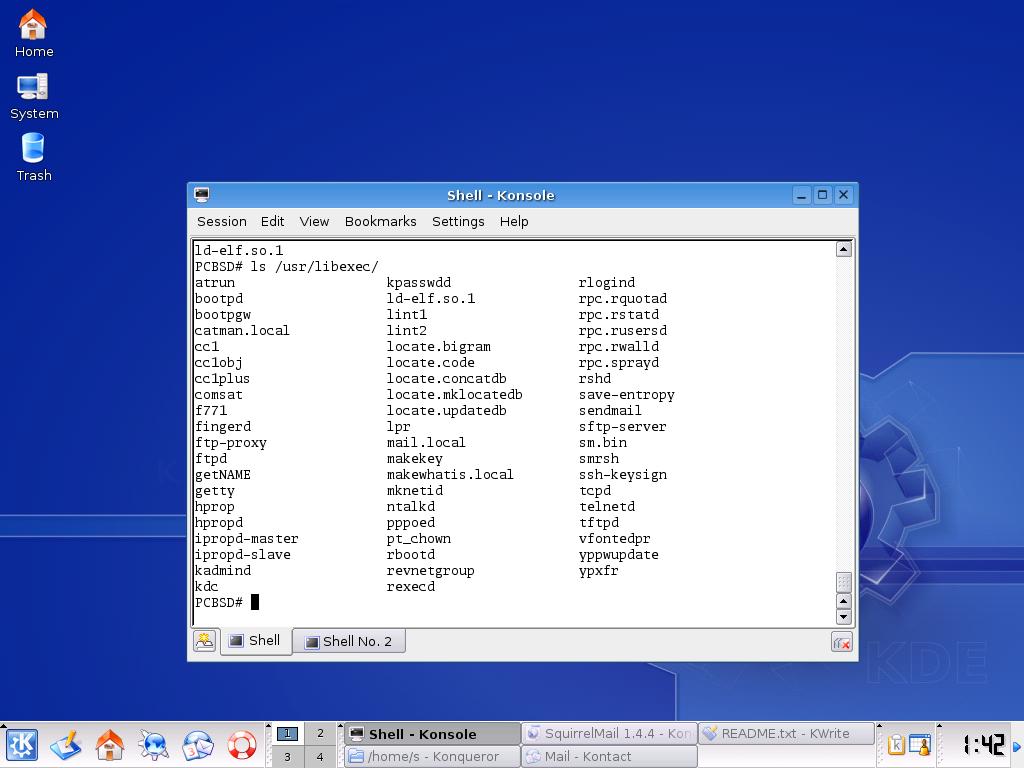Click the terminal scrollbar down arrow at bottom
The image size is (1024, 768).
click(x=844, y=616)
